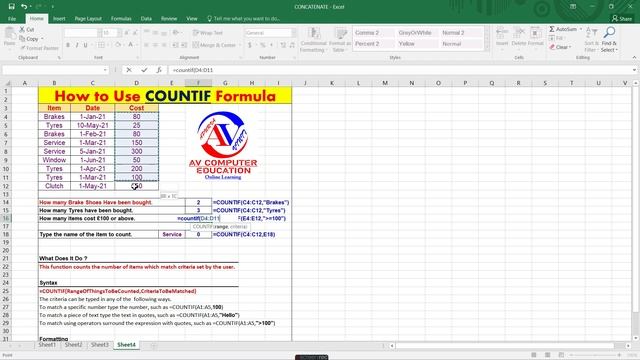Toggle Underline formatting

tap(85, 45)
